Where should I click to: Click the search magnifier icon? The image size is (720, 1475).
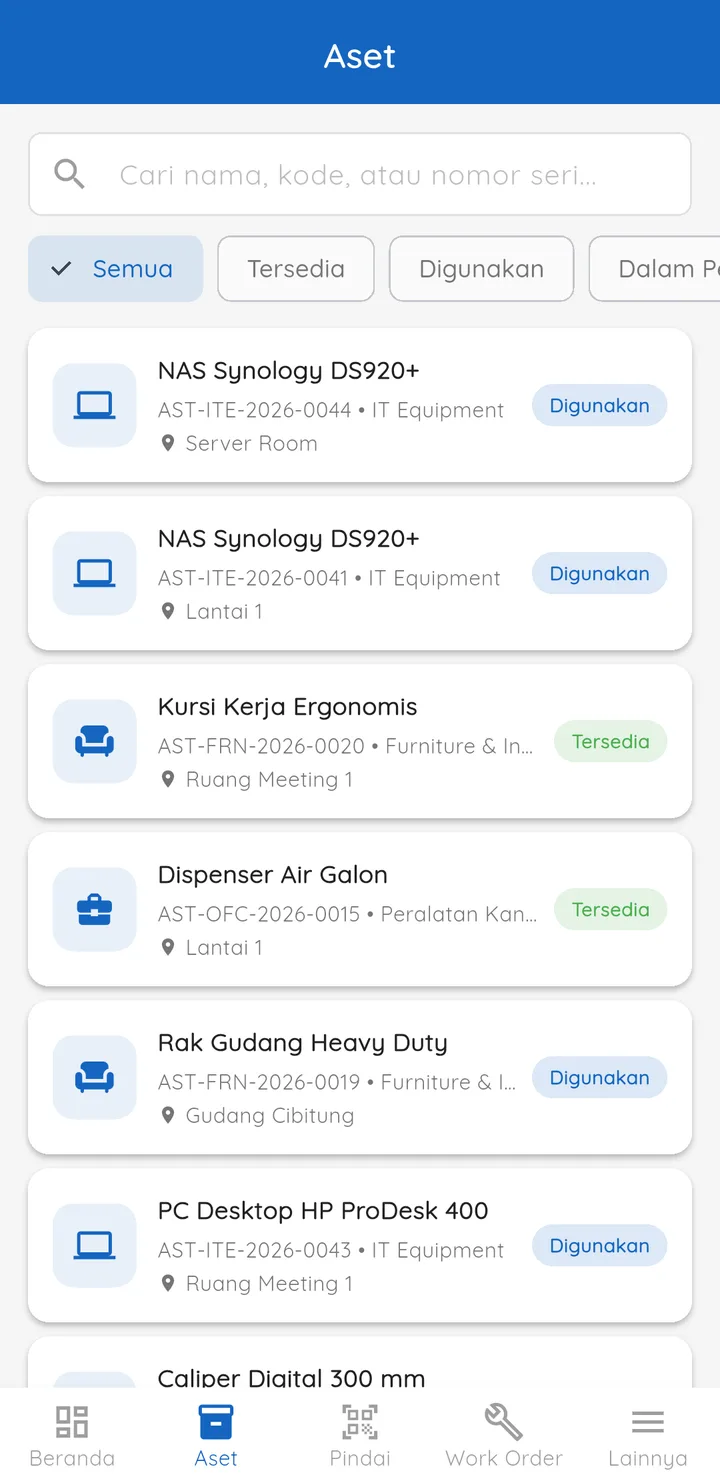click(69, 174)
